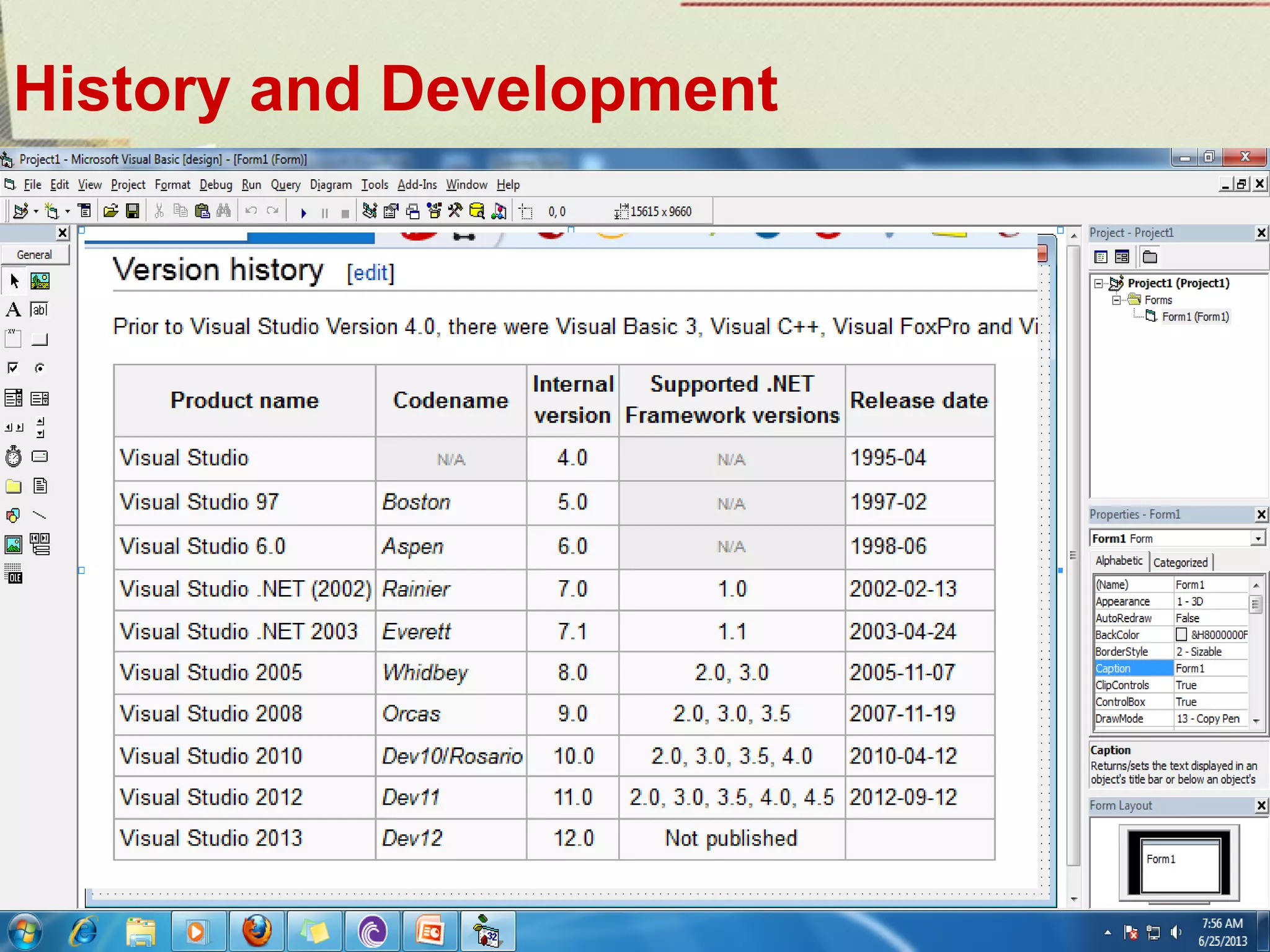The width and height of the screenshot is (1270, 952).
Task: Select the ComboBox control in the toolbox
Action: point(14,398)
